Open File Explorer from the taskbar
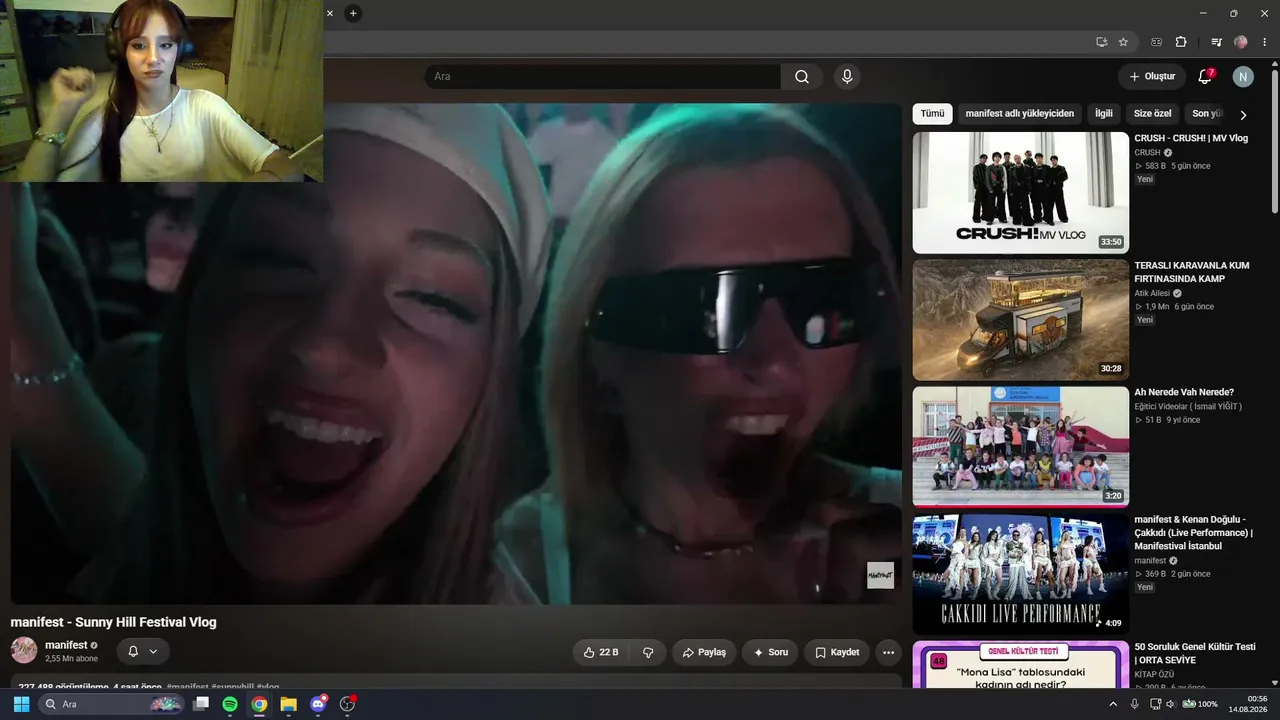1280x720 pixels. (288, 704)
